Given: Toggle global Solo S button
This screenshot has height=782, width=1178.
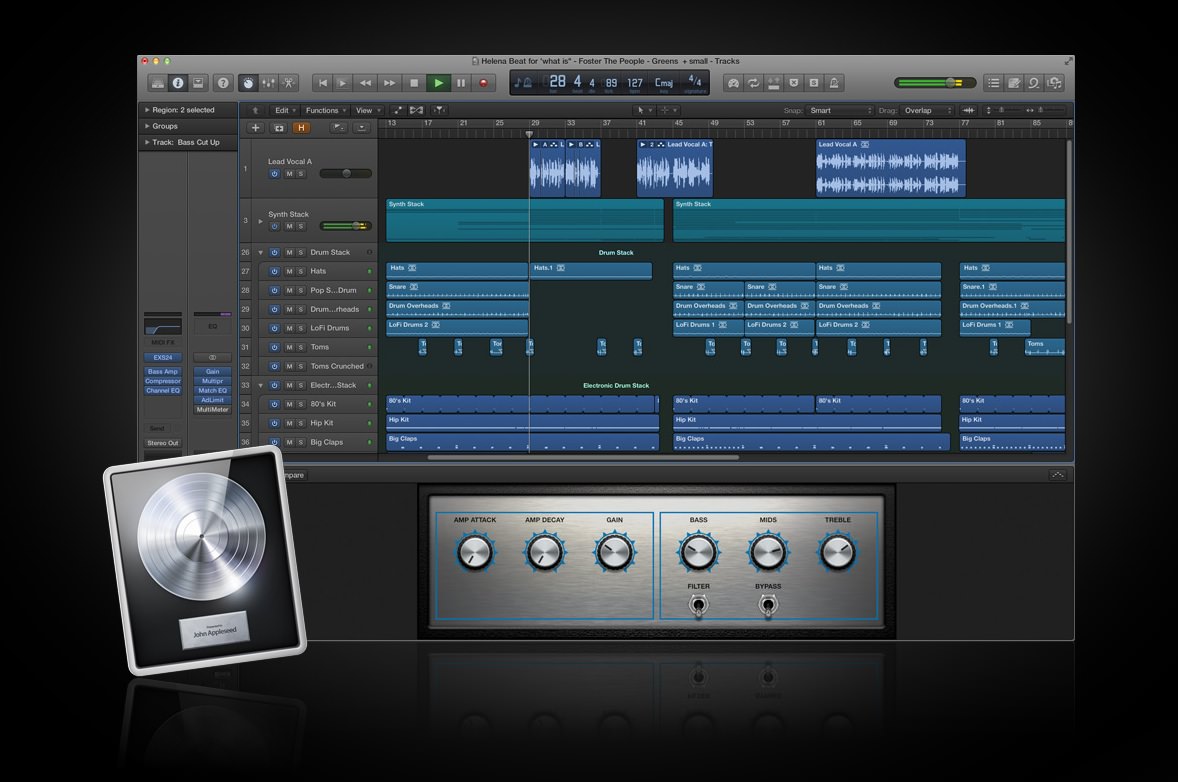Looking at the screenshot, I should (814, 83).
